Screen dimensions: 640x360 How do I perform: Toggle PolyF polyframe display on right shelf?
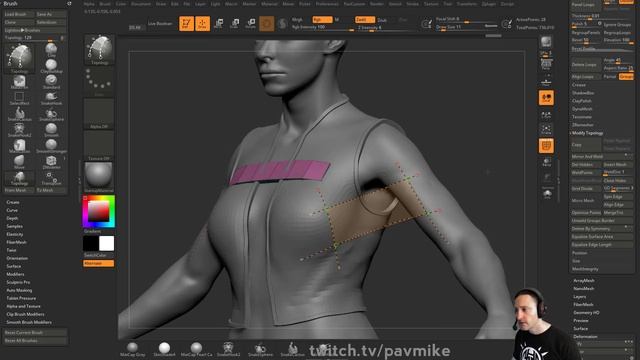pos(546,146)
